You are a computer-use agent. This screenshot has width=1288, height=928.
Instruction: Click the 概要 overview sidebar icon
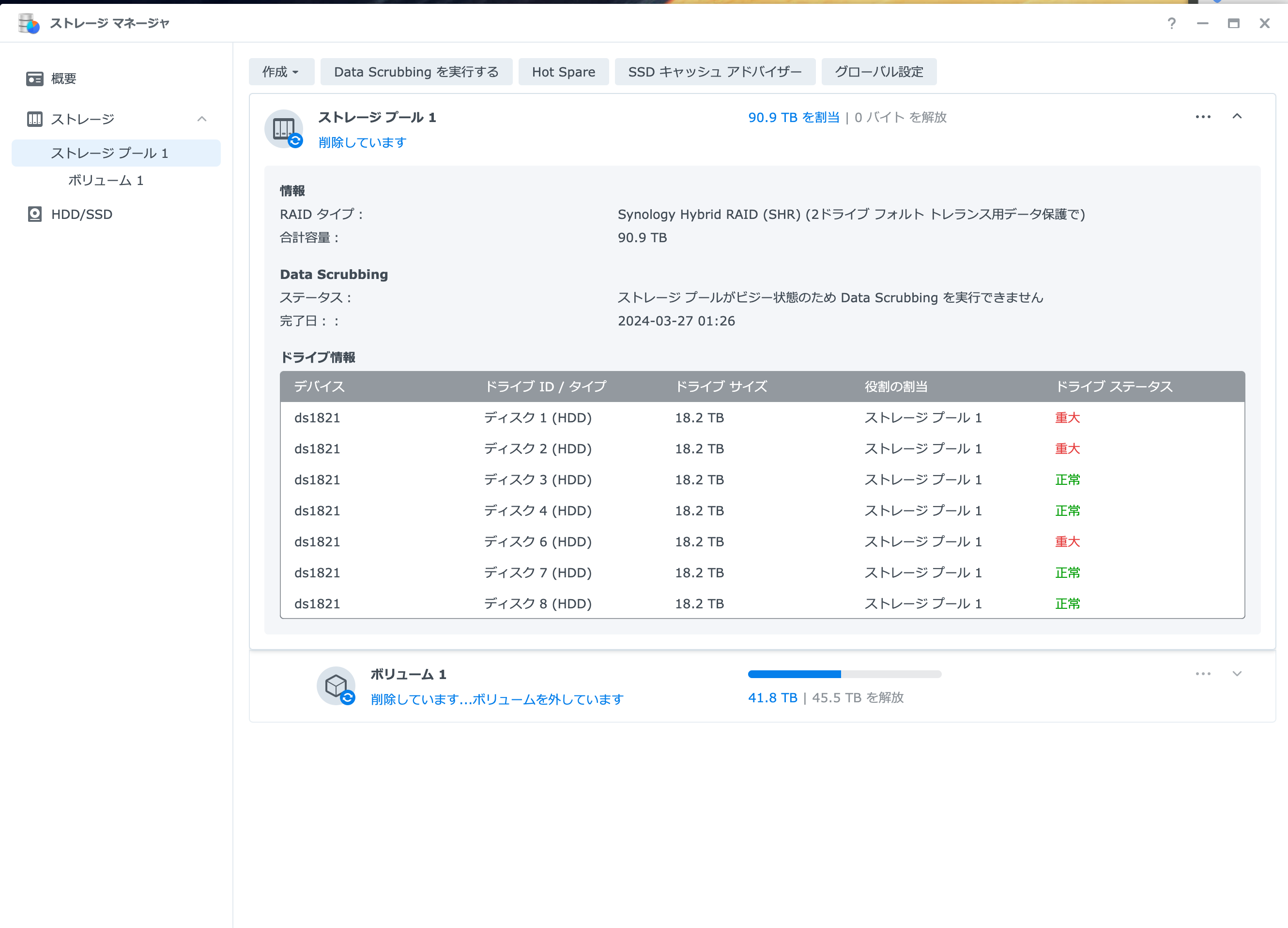35,78
